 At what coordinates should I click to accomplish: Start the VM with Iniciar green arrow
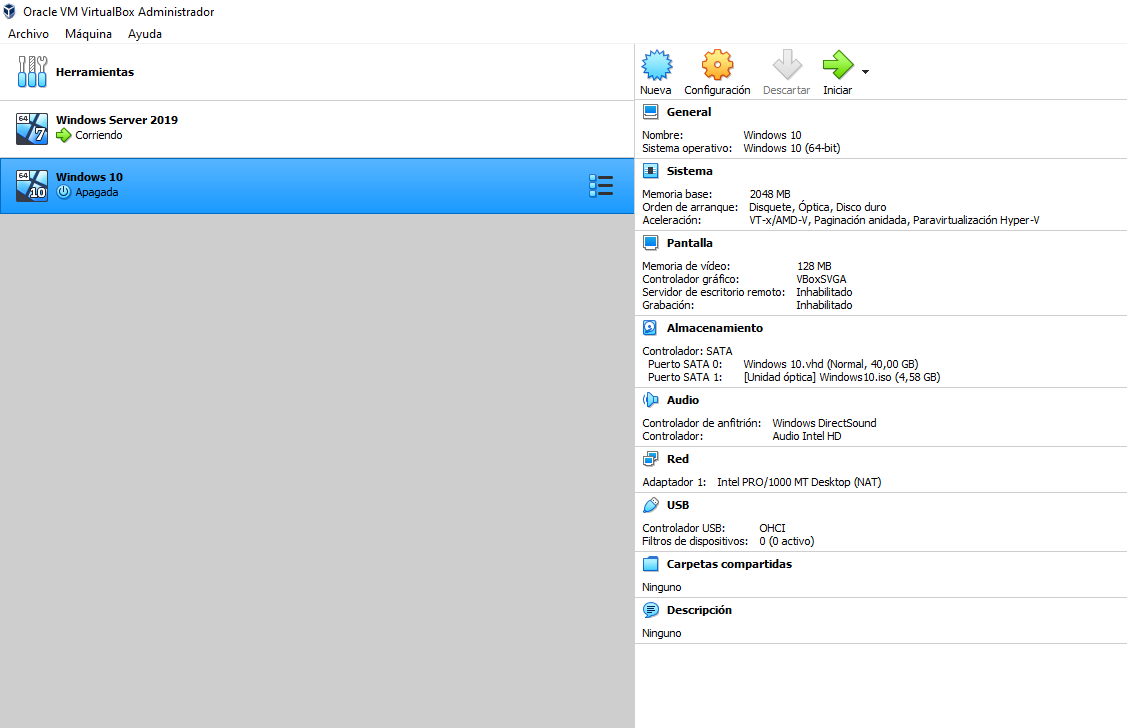[x=837, y=65]
